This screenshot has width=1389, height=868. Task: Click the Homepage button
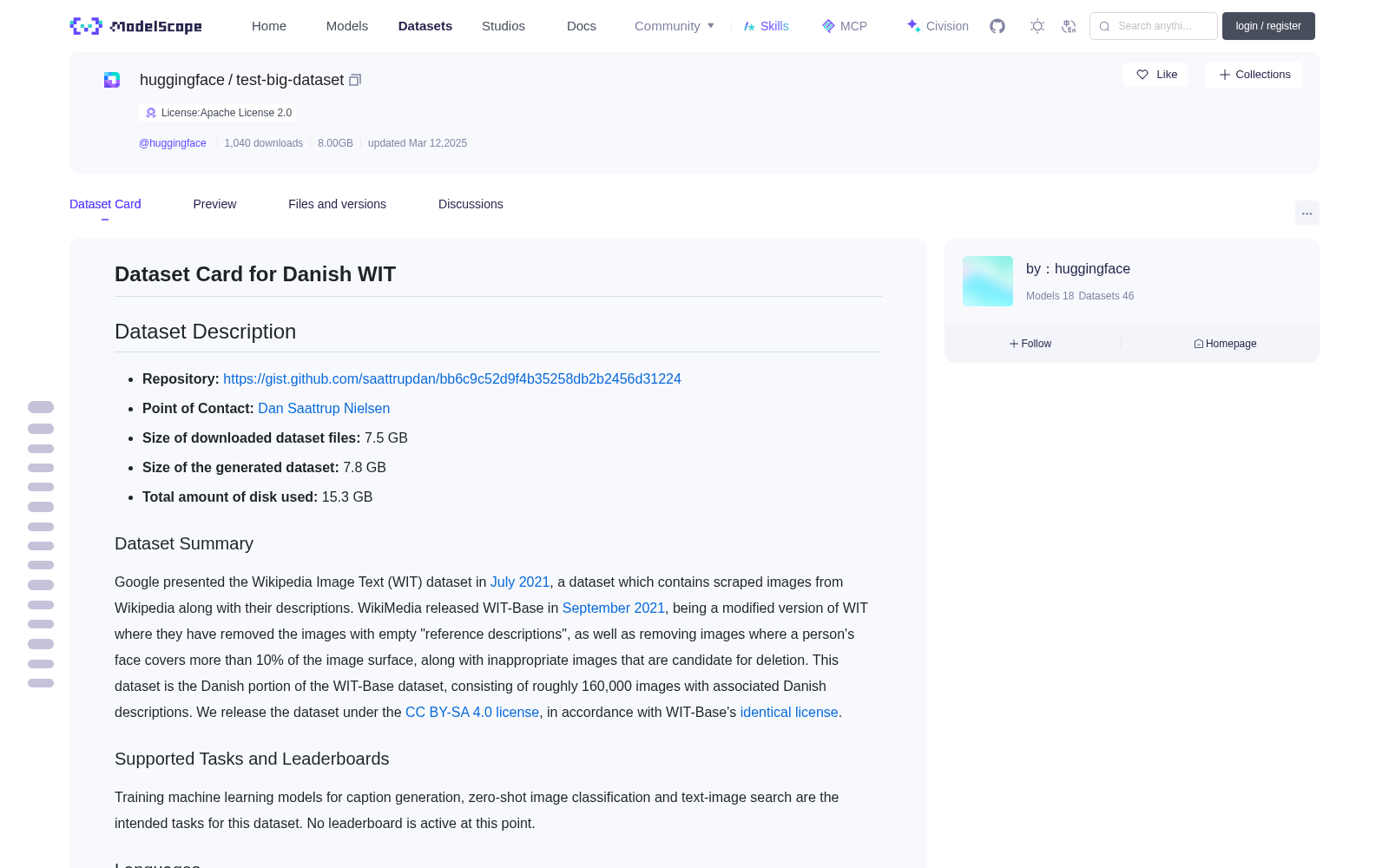pyautogui.click(x=1225, y=344)
